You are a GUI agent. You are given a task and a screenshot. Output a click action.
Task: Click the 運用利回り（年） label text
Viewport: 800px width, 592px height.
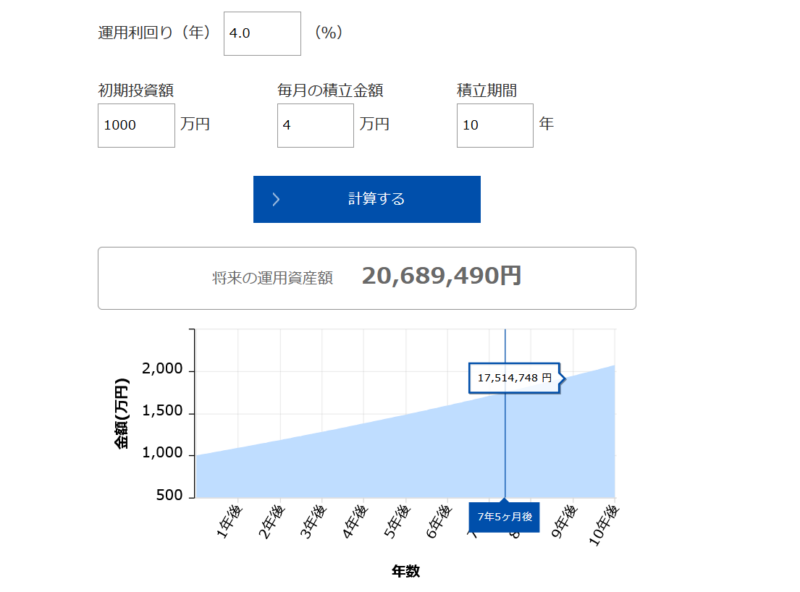pyautogui.click(x=155, y=33)
